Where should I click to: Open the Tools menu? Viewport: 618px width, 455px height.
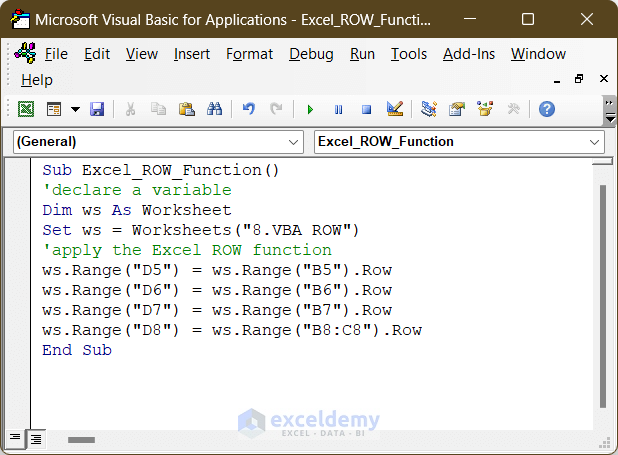pyautogui.click(x=409, y=54)
